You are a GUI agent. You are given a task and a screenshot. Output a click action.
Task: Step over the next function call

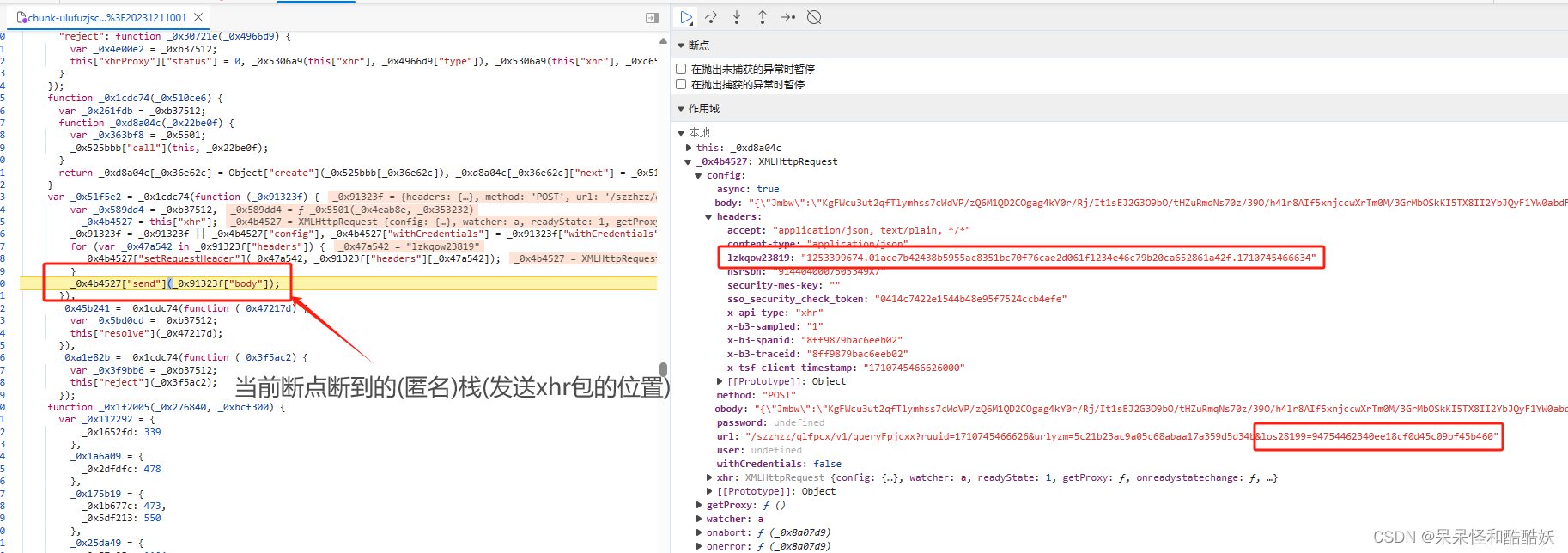711,17
